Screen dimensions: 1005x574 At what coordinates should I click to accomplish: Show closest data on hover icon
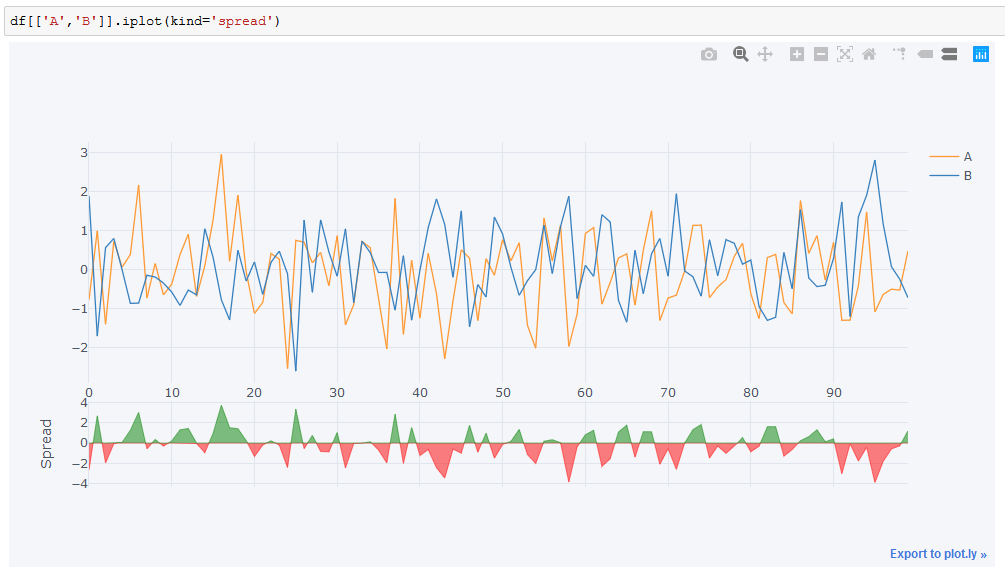pos(925,54)
